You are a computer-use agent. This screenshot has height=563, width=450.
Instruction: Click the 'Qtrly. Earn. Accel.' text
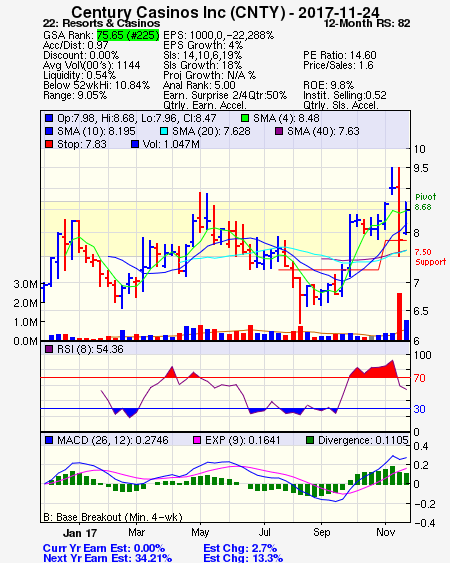(x=205, y=105)
